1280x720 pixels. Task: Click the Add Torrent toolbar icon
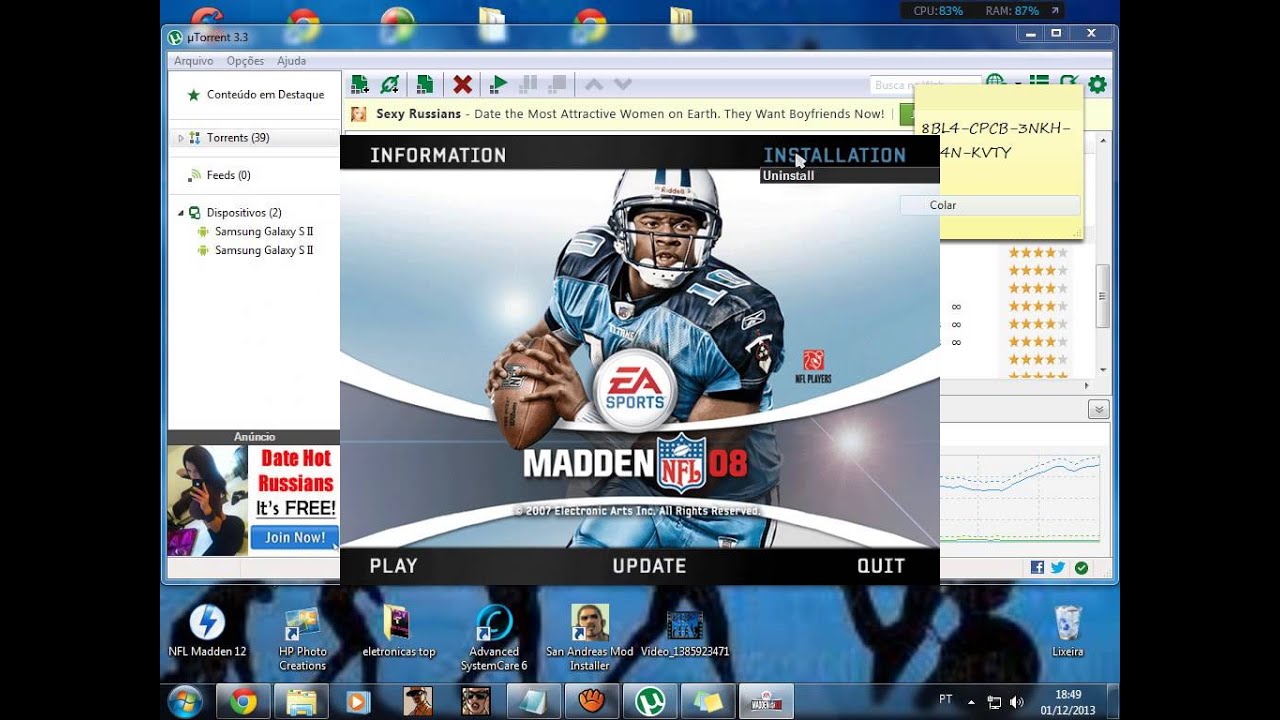click(360, 84)
